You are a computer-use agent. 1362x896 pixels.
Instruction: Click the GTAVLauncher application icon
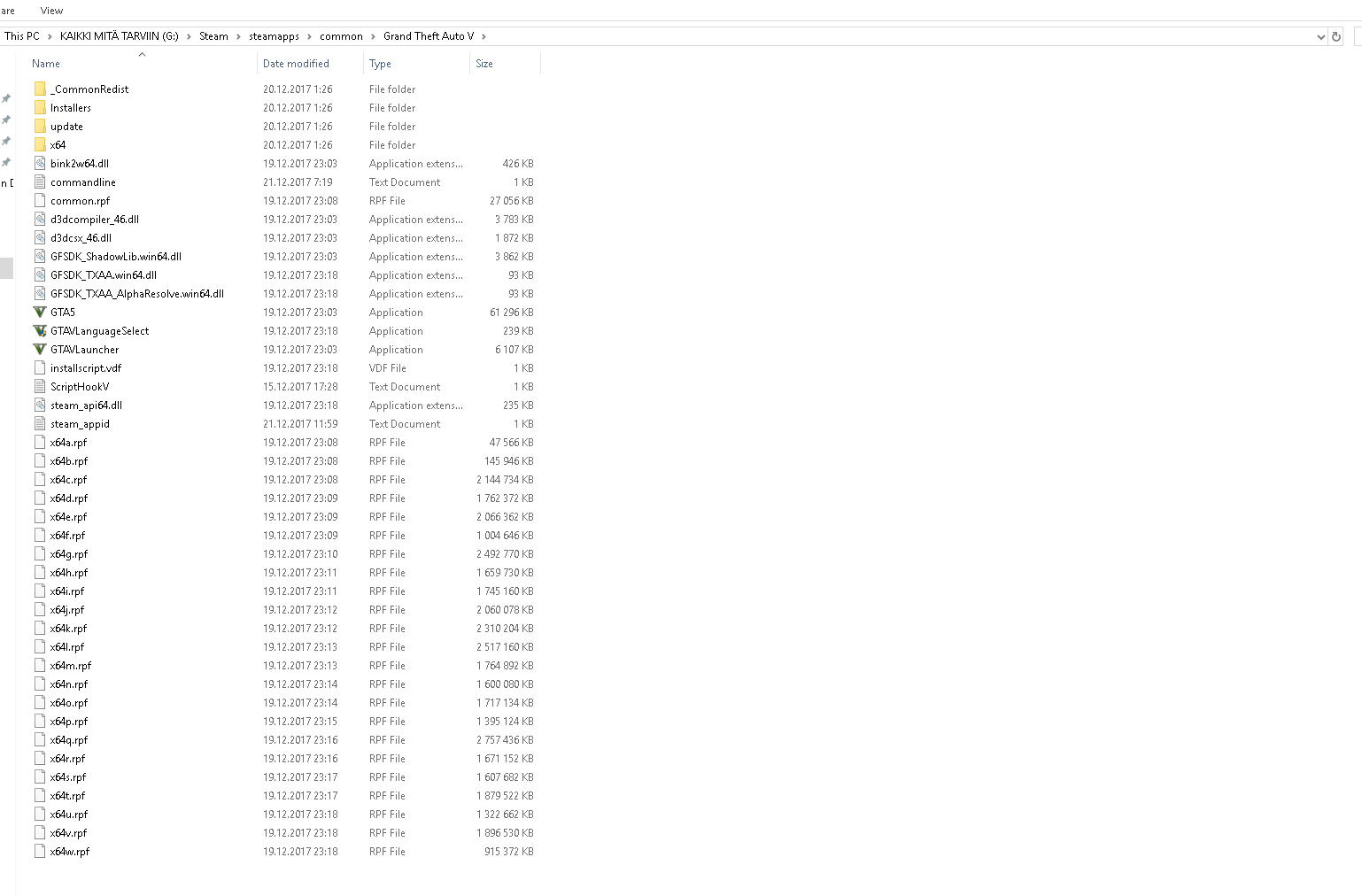pyautogui.click(x=40, y=350)
